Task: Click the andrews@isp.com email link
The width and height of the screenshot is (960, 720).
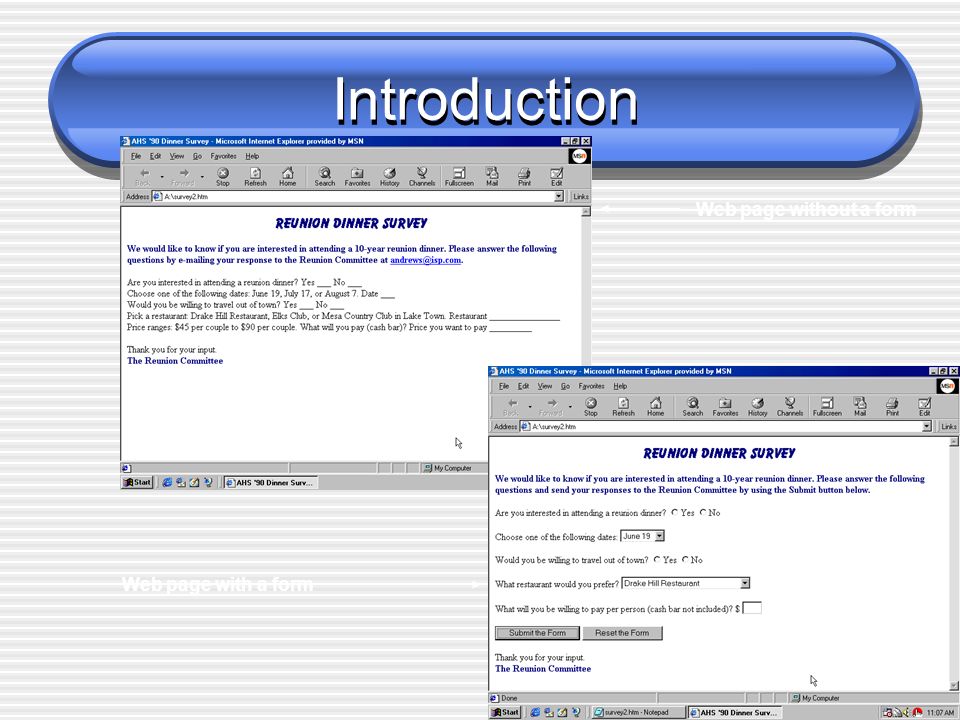Action: pyautogui.click(x=426, y=260)
